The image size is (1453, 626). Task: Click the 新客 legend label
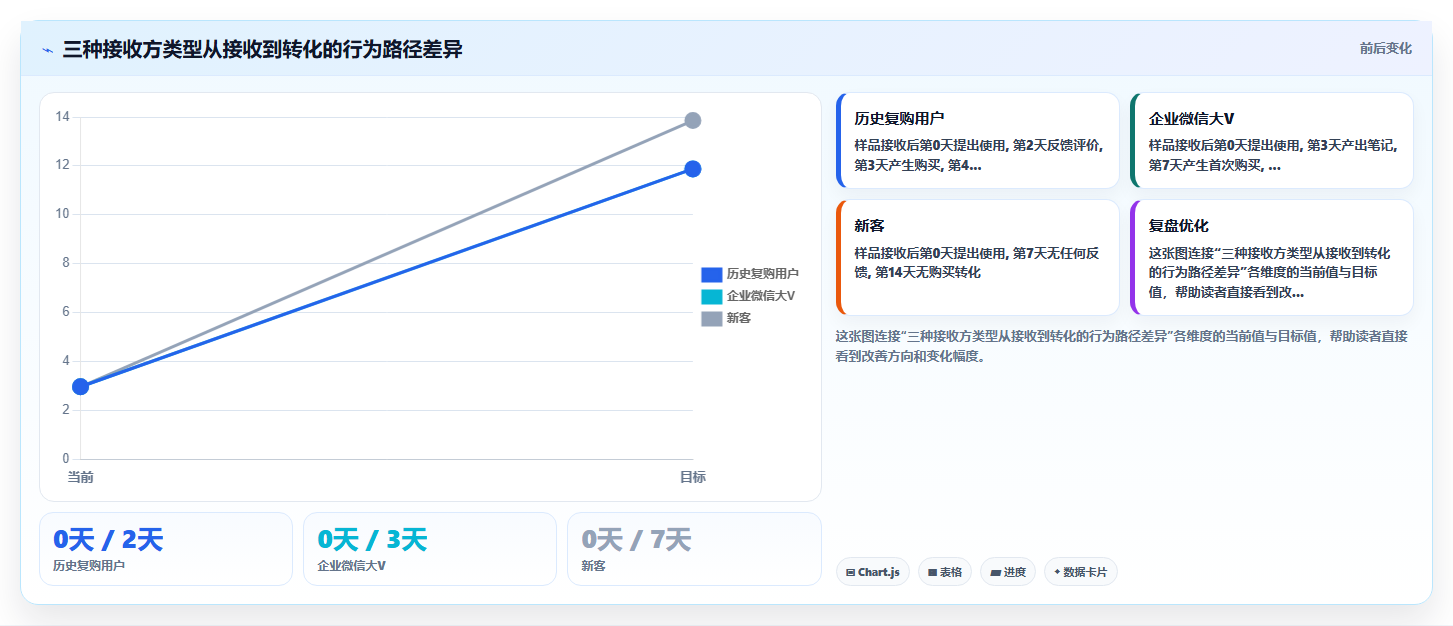pos(739,318)
